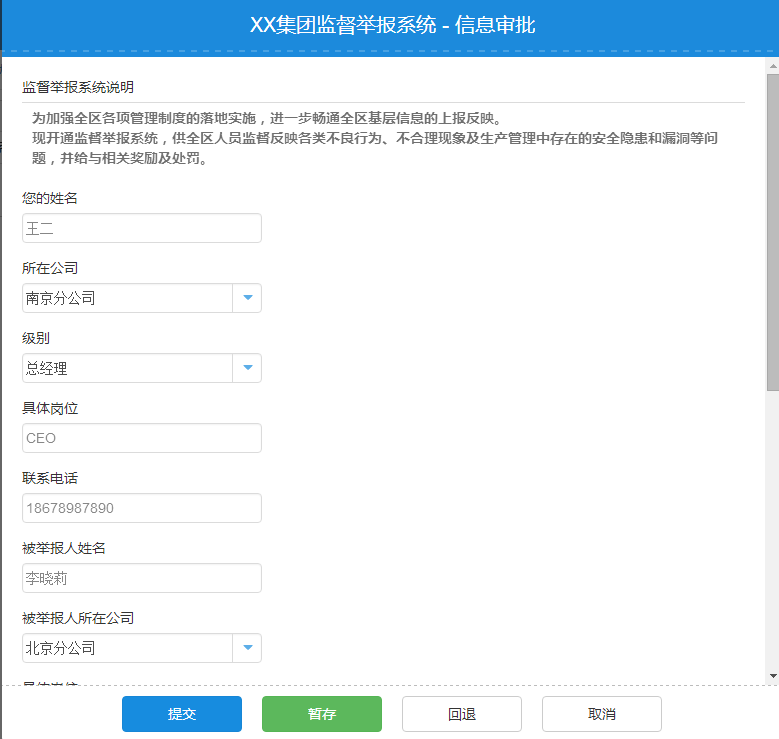This screenshot has width=779, height=739.
Task: Click the 监督举报系统说明 section heading
Action: point(77,87)
